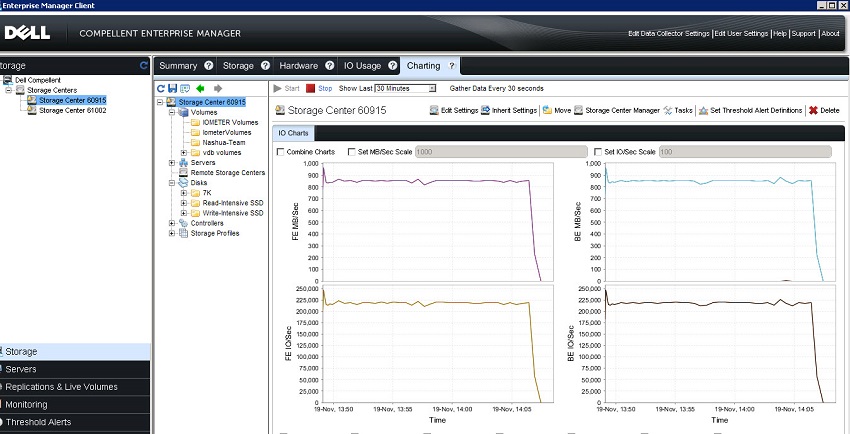Expand the vdb volumes folder

tap(184, 153)
